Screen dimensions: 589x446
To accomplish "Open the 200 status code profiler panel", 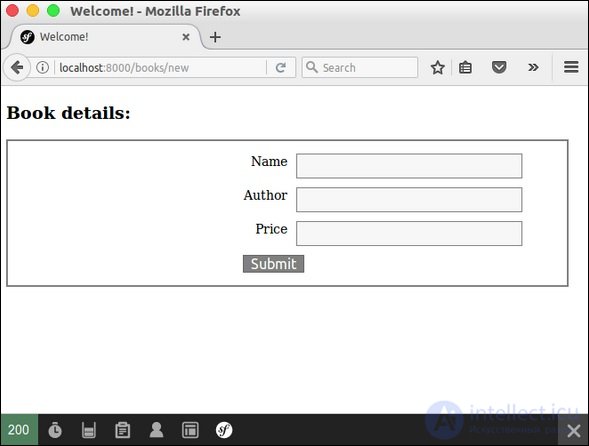I will coord(19,430).
